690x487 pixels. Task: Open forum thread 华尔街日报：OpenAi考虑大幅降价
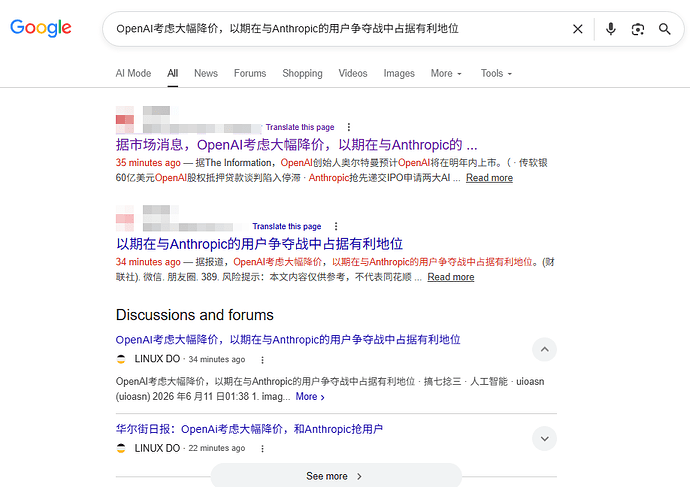click(x=249, y=429)
